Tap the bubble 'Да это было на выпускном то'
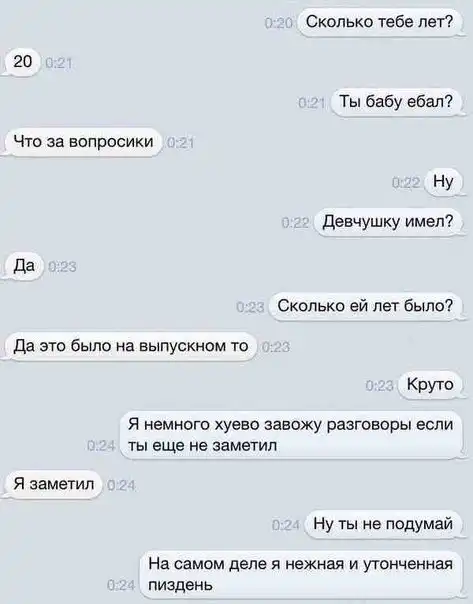The width and height of the screenshot is (473, 604). 131,346
